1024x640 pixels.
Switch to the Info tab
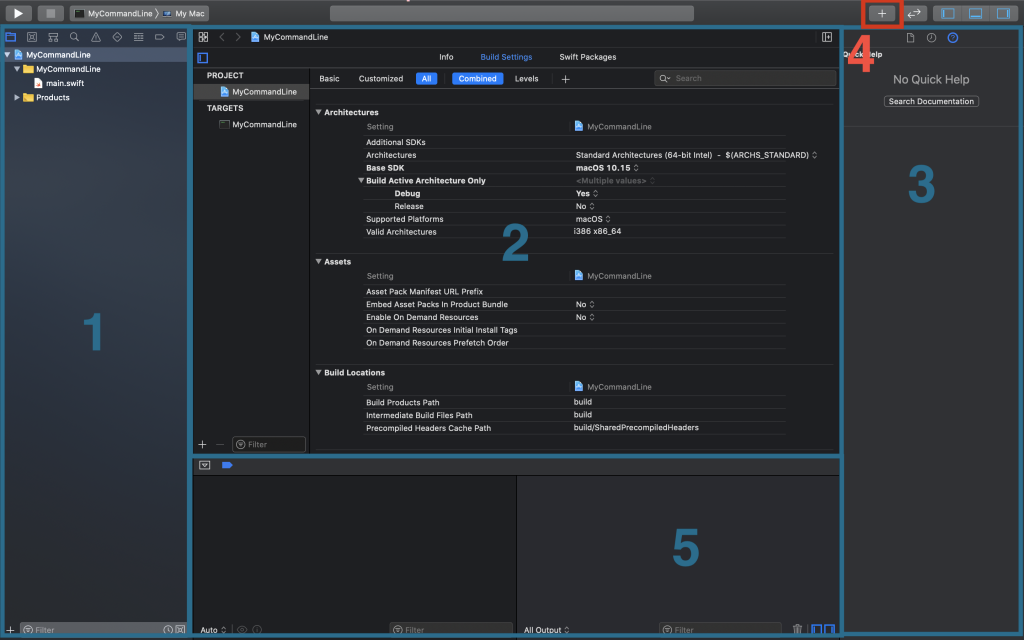[x=446, y=57]
